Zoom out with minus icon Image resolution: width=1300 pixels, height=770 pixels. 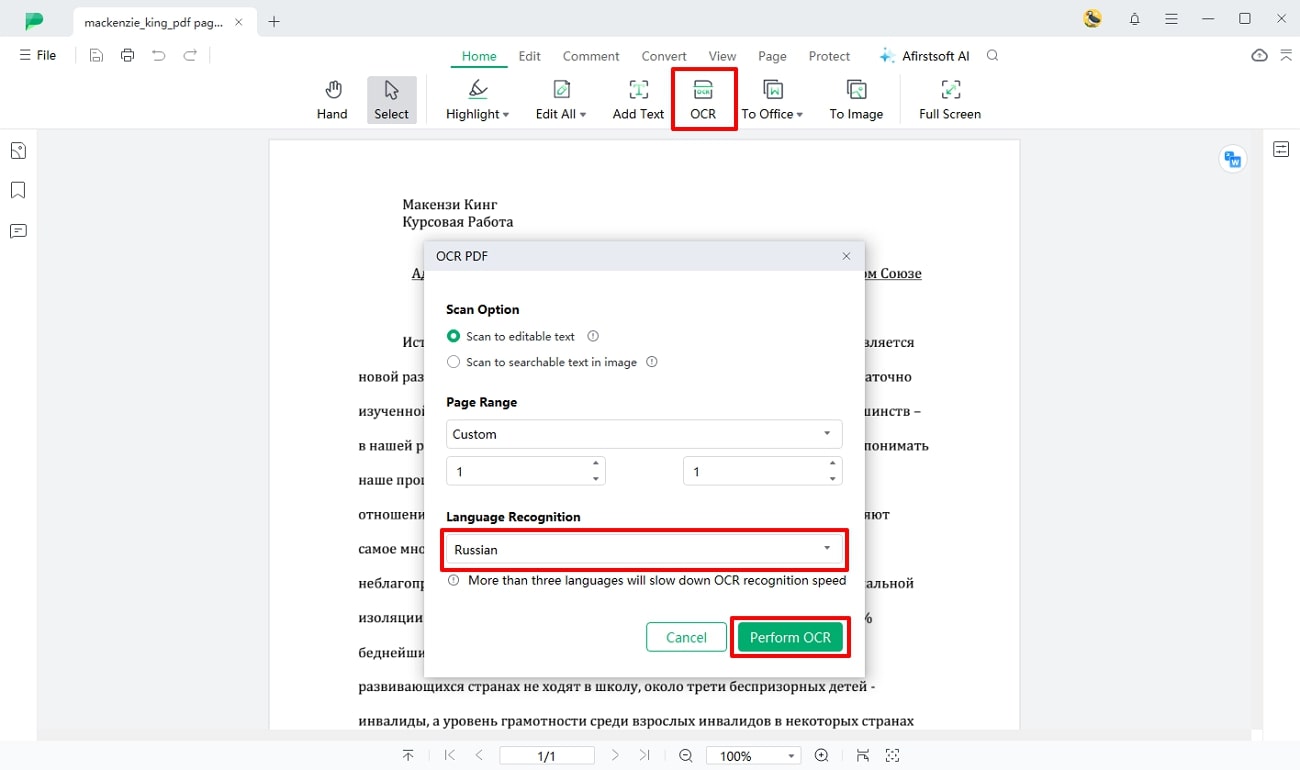[686, 756]
